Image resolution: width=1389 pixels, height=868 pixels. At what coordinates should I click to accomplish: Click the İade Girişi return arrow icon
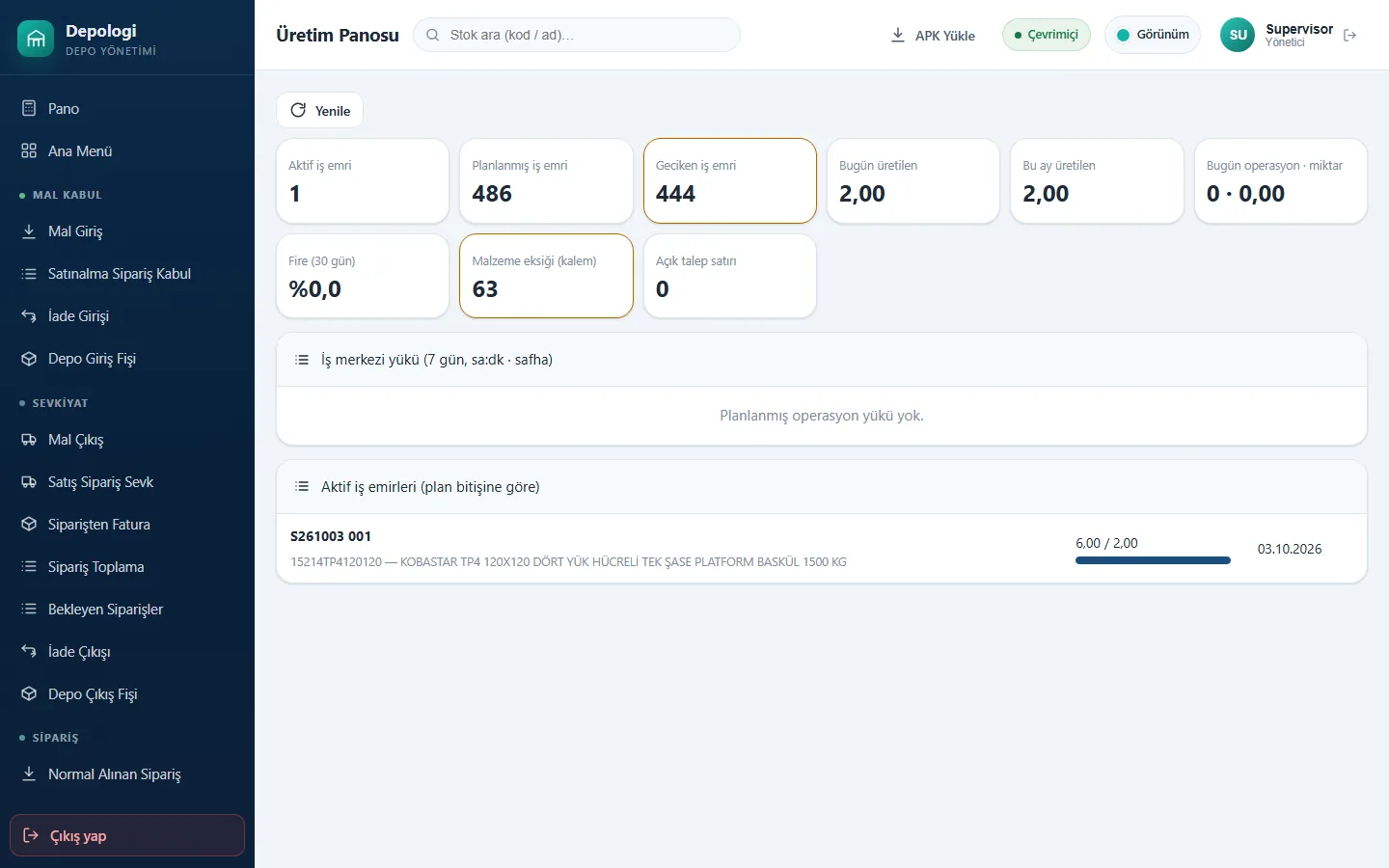tap(29, 315)
